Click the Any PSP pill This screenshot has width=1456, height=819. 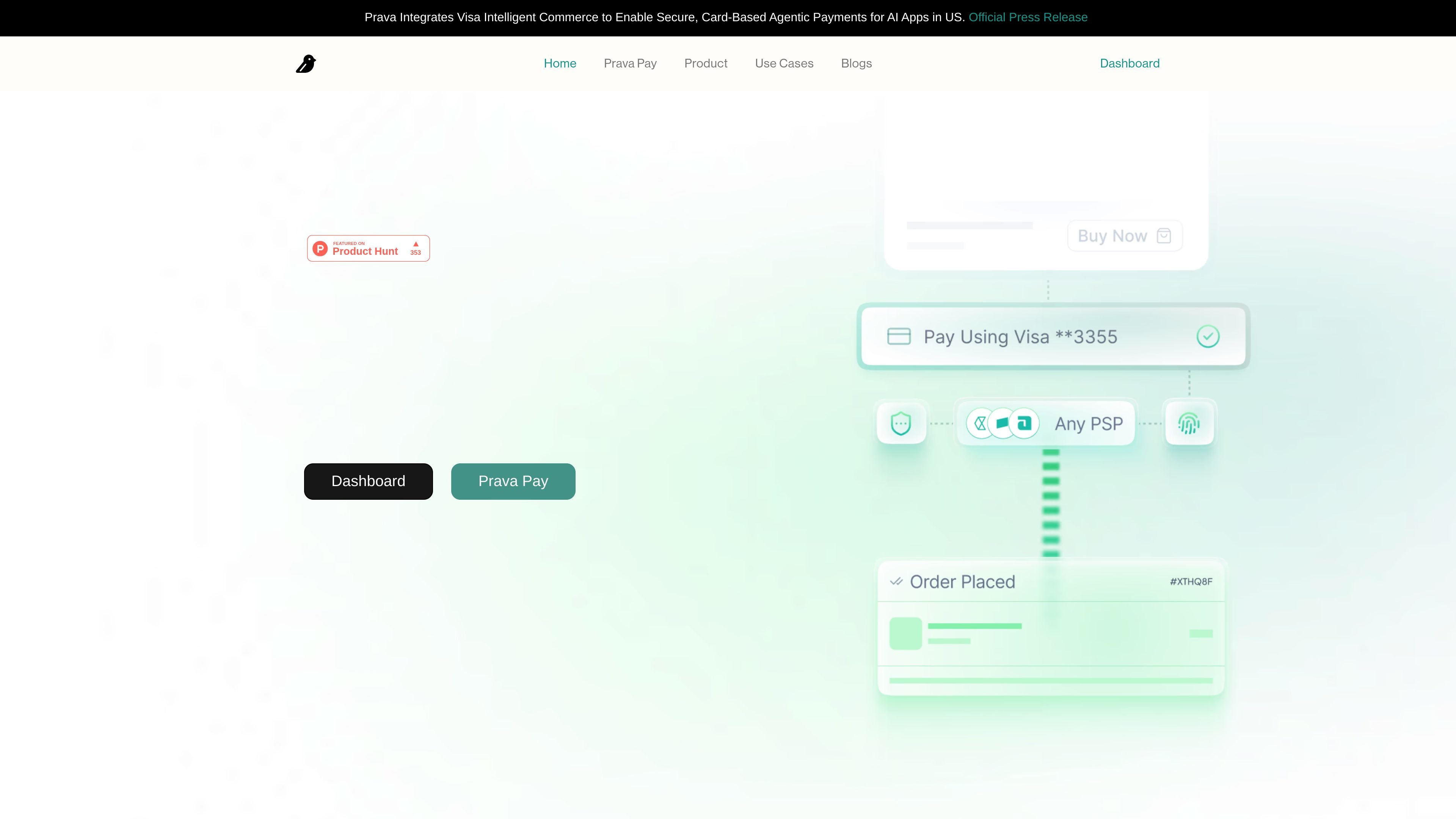tap(1046, 424)
